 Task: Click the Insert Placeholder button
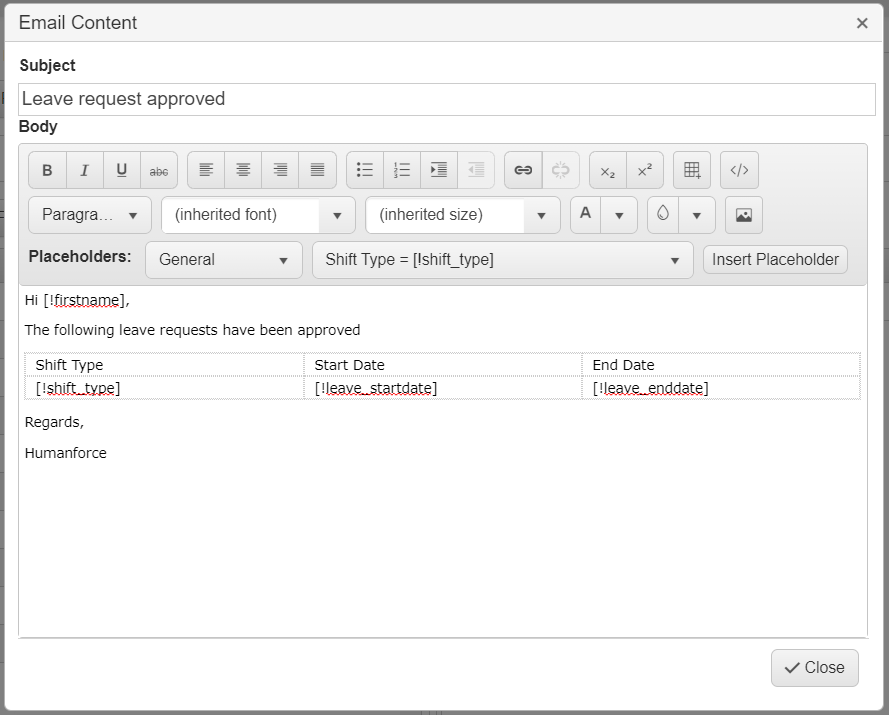coord(776,260)
